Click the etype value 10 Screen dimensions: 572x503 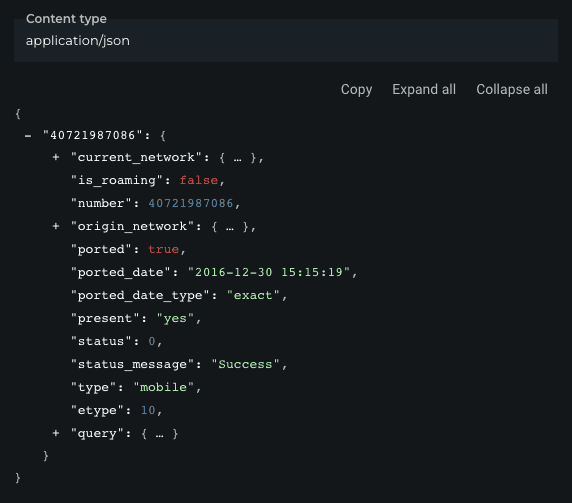coord(148,410)
